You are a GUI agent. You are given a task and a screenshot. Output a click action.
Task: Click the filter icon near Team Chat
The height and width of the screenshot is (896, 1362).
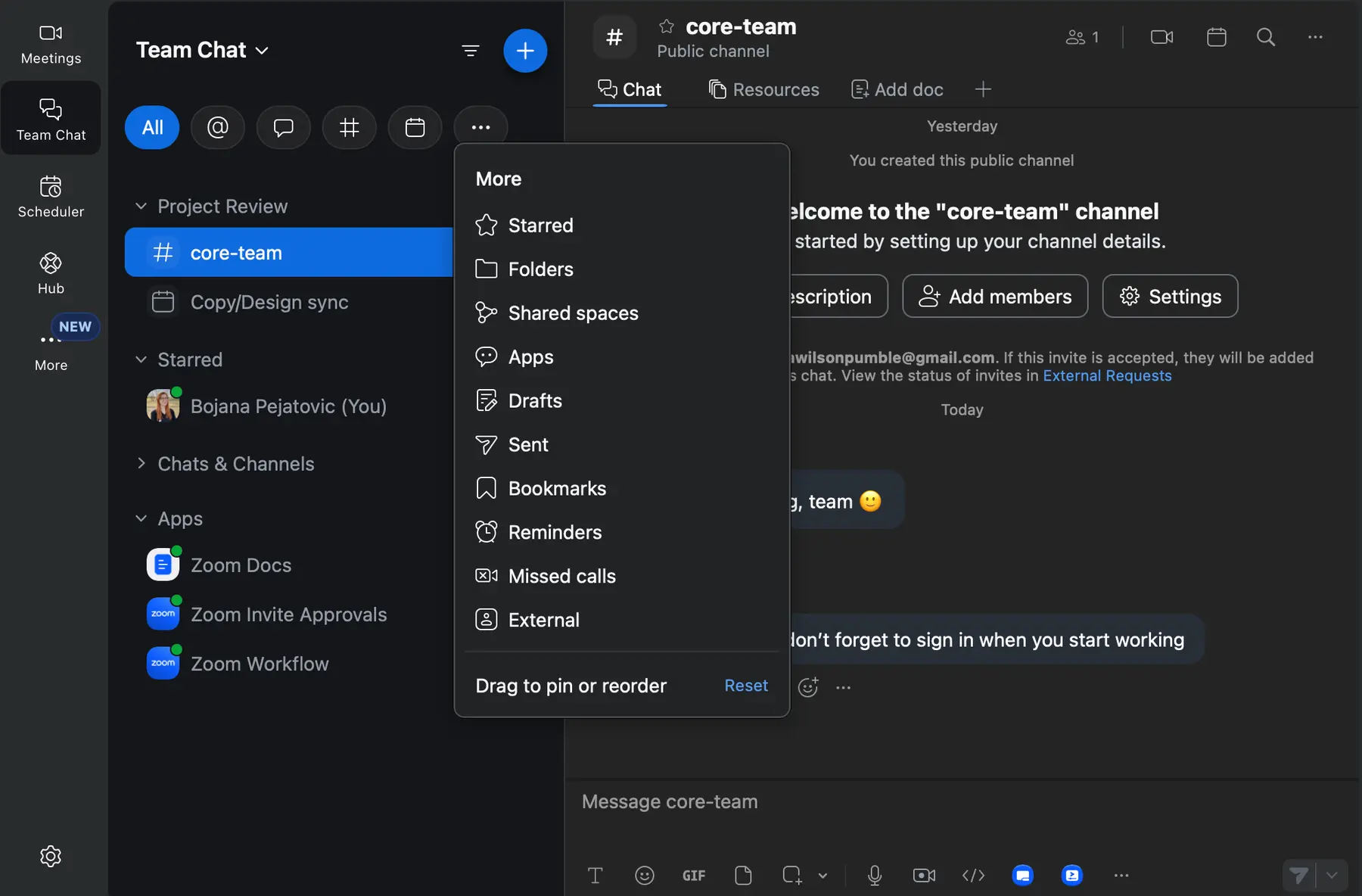[471, 51]
